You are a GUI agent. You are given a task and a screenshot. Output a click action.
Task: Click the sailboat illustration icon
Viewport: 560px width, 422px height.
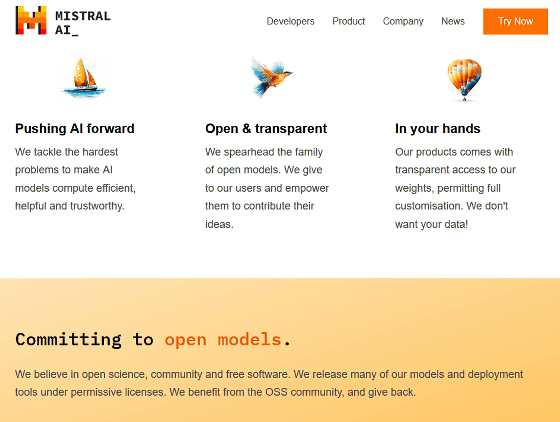click(x=84, y=78)
